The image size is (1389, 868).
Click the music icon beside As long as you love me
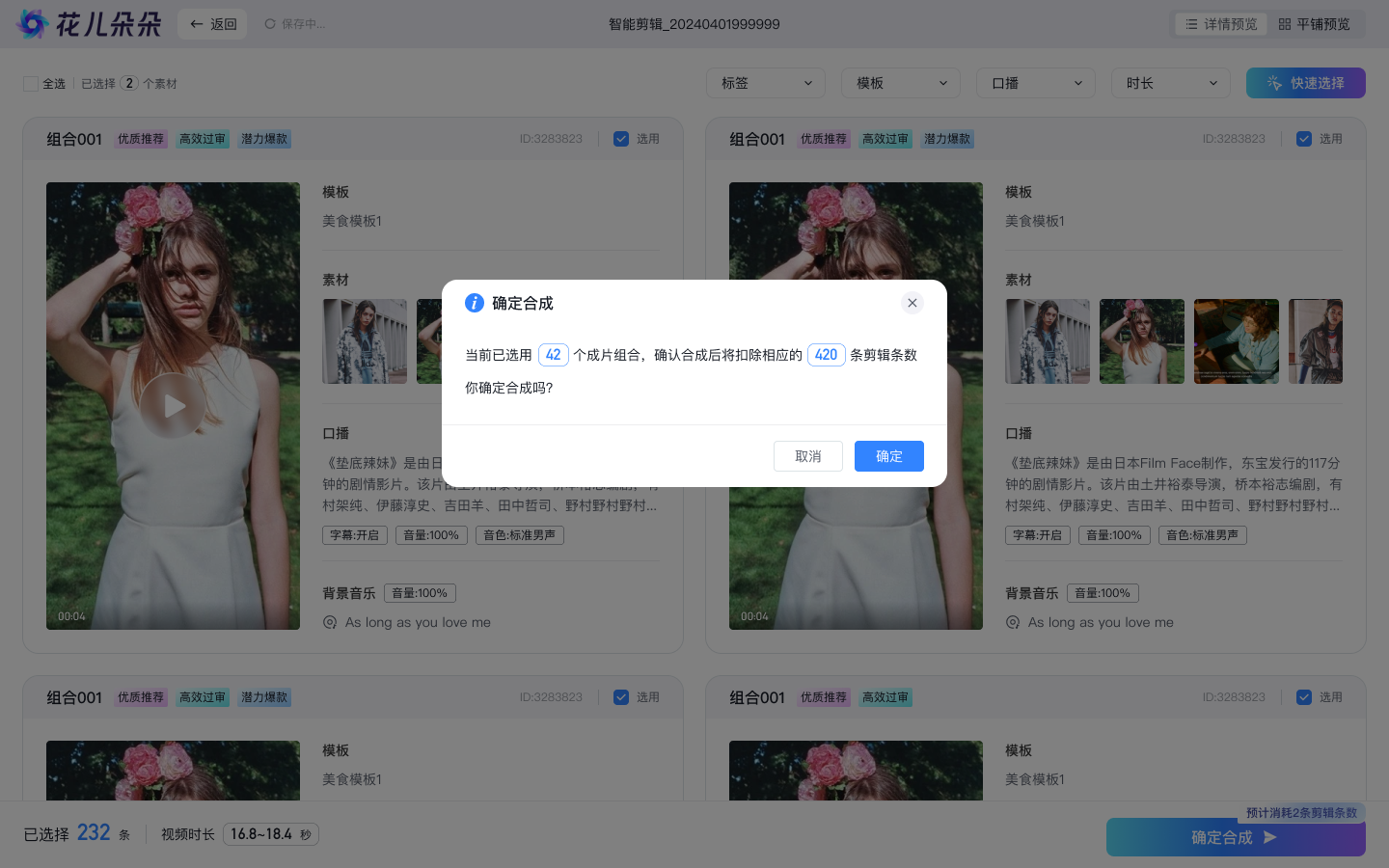coord(330,623)
